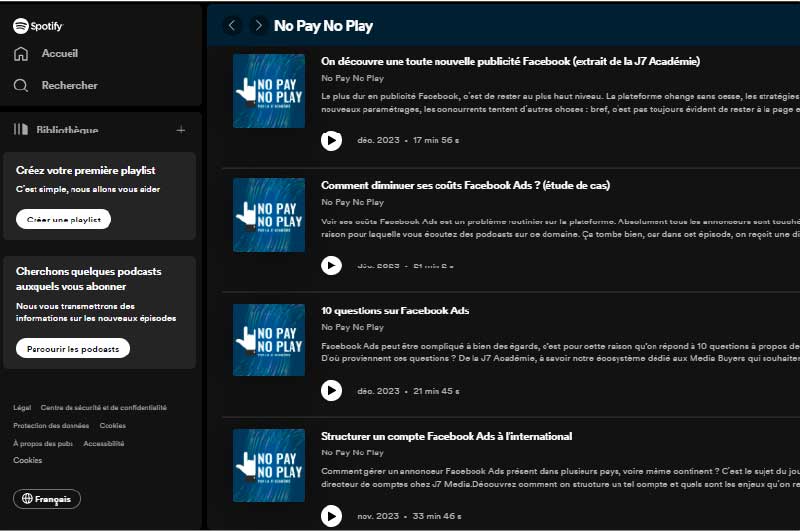
Task: Open title Structurer un compte Facebook Ads à l'international
Action: coord(446,436)
